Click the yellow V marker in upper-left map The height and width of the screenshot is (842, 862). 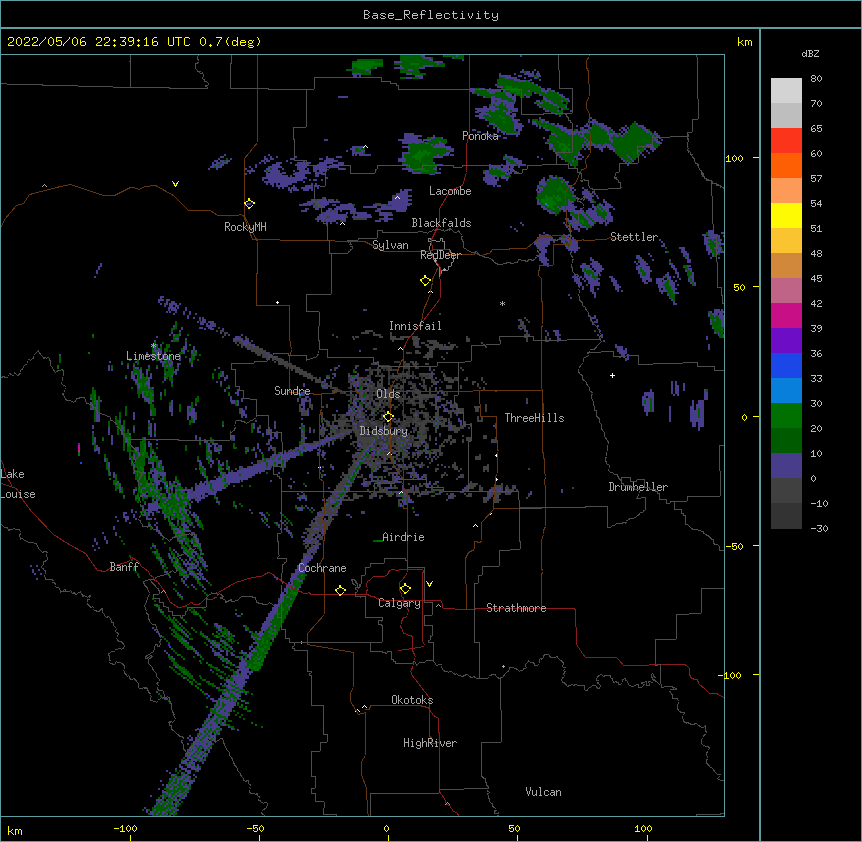175,184
